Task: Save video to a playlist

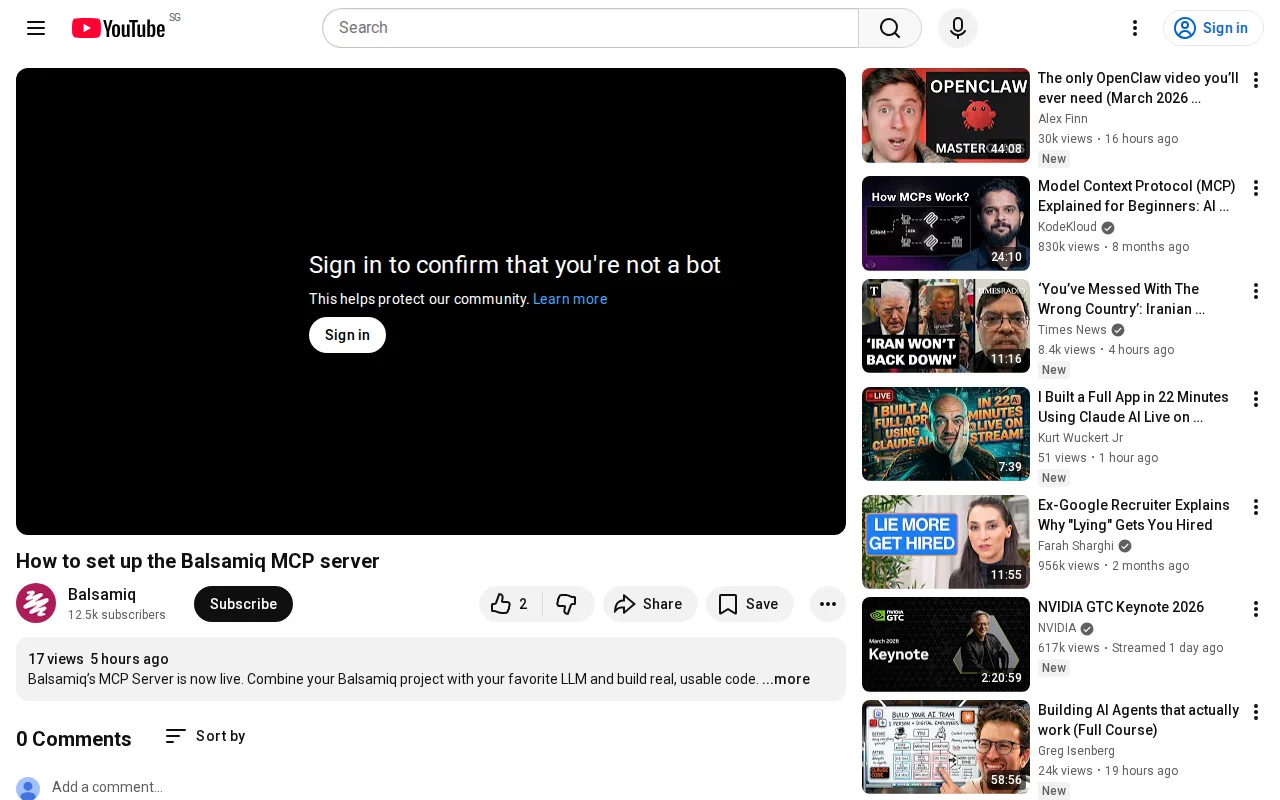Action: tap(749, 604)
